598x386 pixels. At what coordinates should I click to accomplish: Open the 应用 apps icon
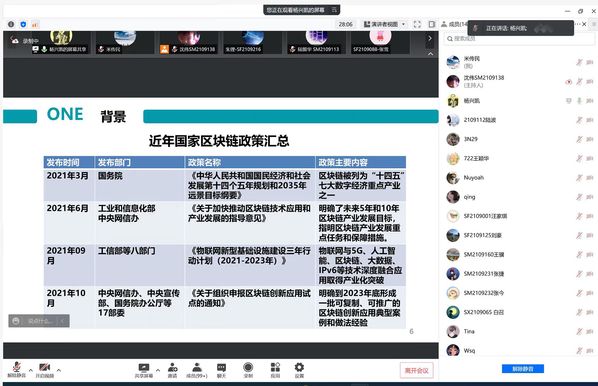click(x=275, y=370)
